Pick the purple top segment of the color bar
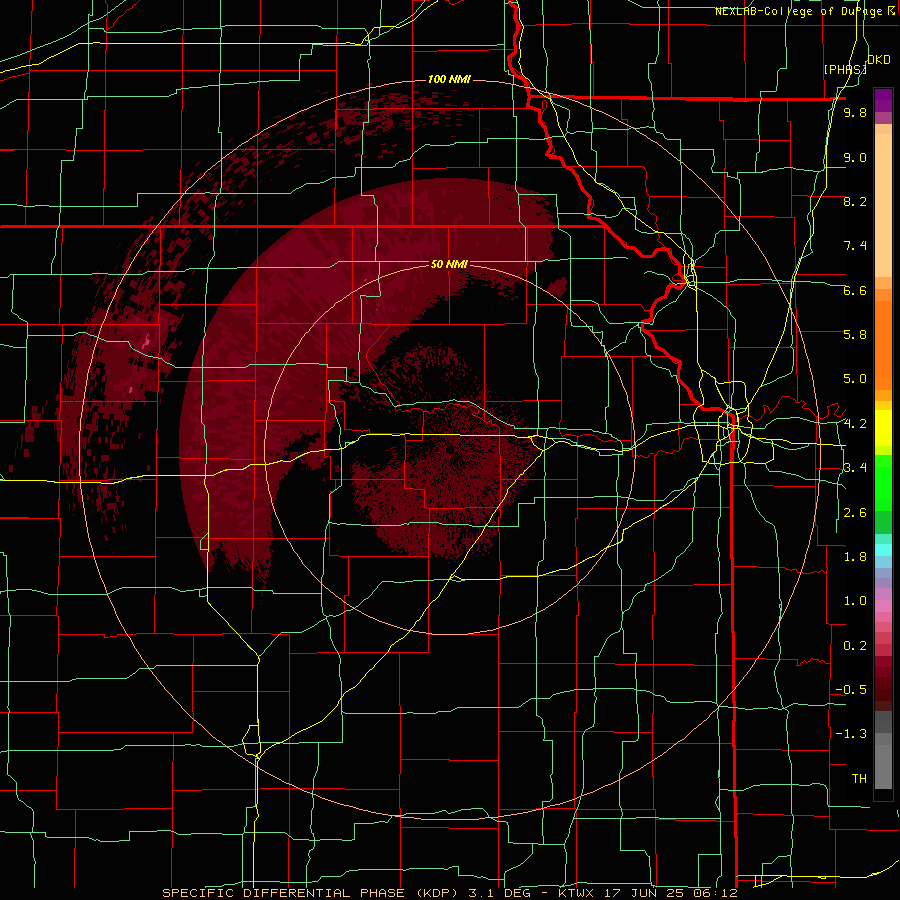This screenshot has width=900, height=900. (x=883, y=100)
